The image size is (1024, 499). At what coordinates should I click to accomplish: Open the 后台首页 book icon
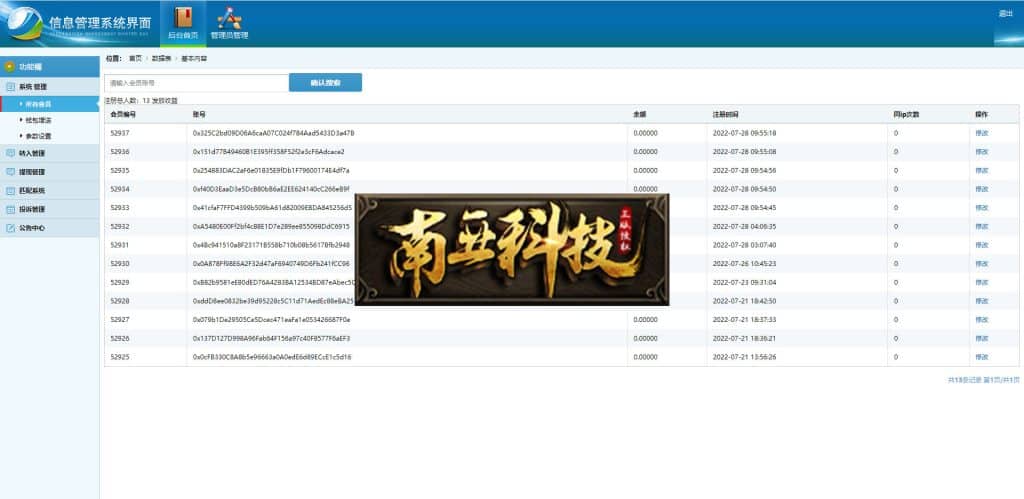click(183, 18)
